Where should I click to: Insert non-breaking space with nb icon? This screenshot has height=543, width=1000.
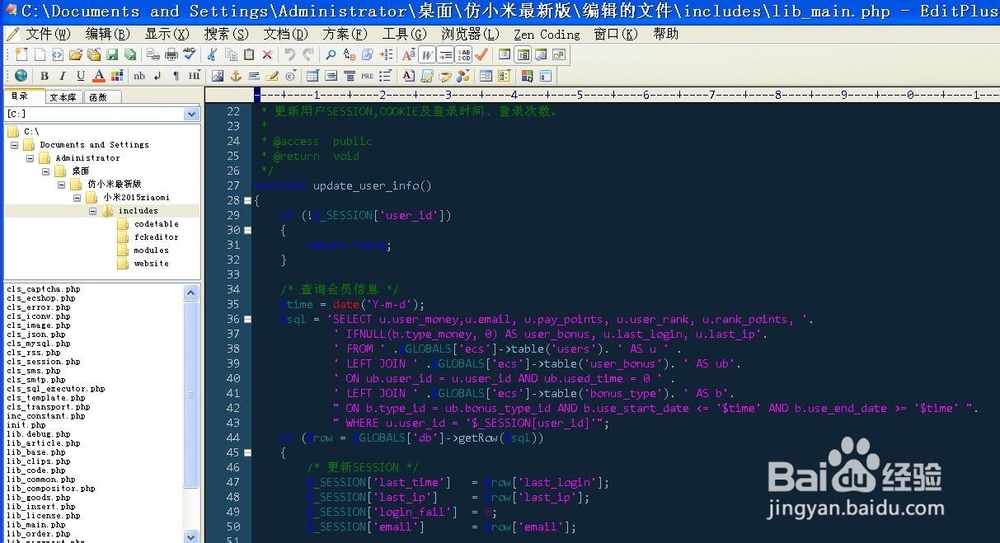click(x=139, y=76)
